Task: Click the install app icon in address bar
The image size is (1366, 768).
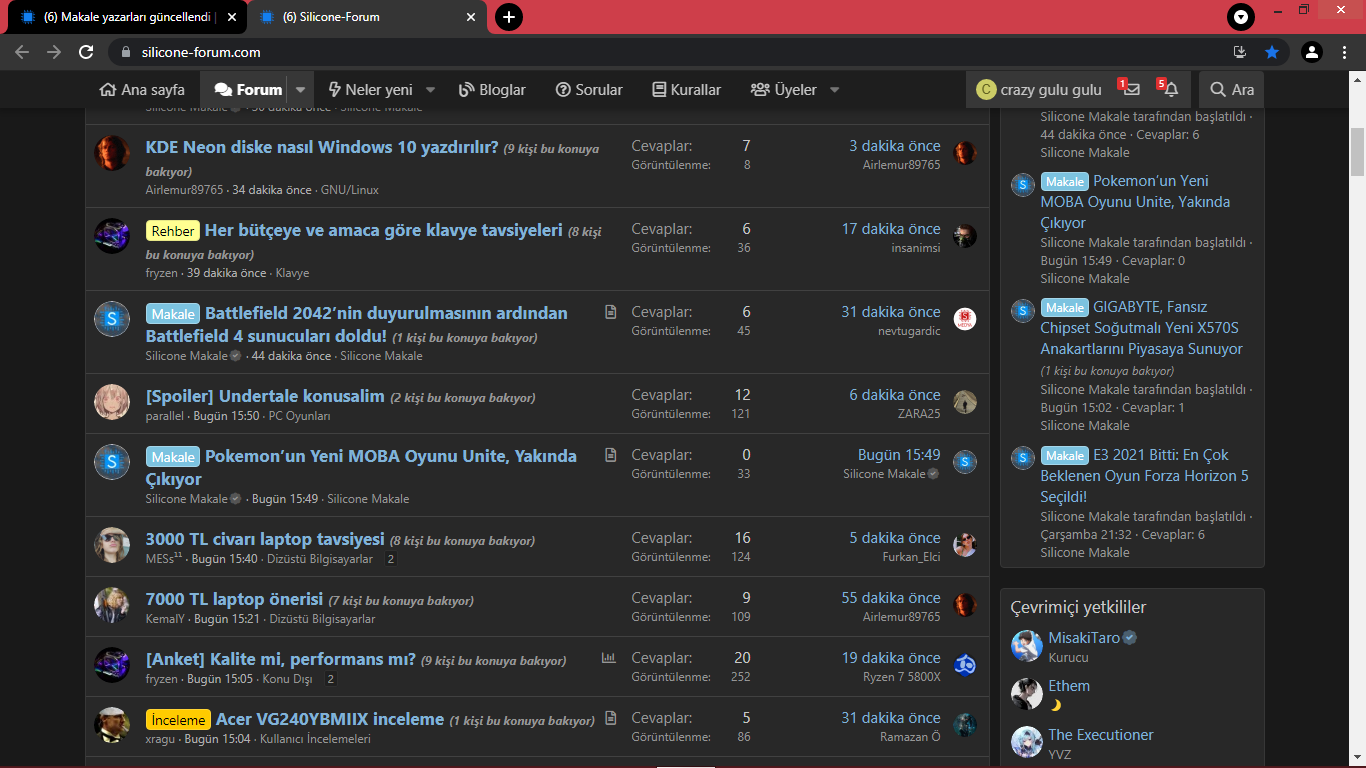Action: pyautogui.click(x=1240, y=52)
